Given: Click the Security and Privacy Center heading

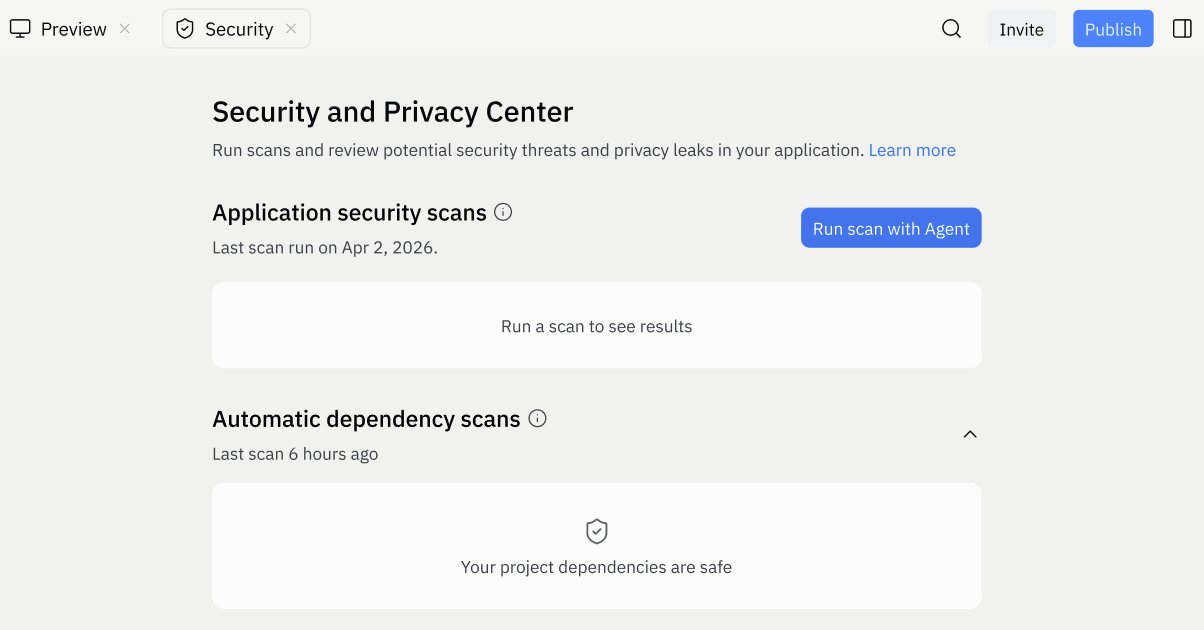Looking at the screenshot, I should pyautogui.click(x=393, y=111).
